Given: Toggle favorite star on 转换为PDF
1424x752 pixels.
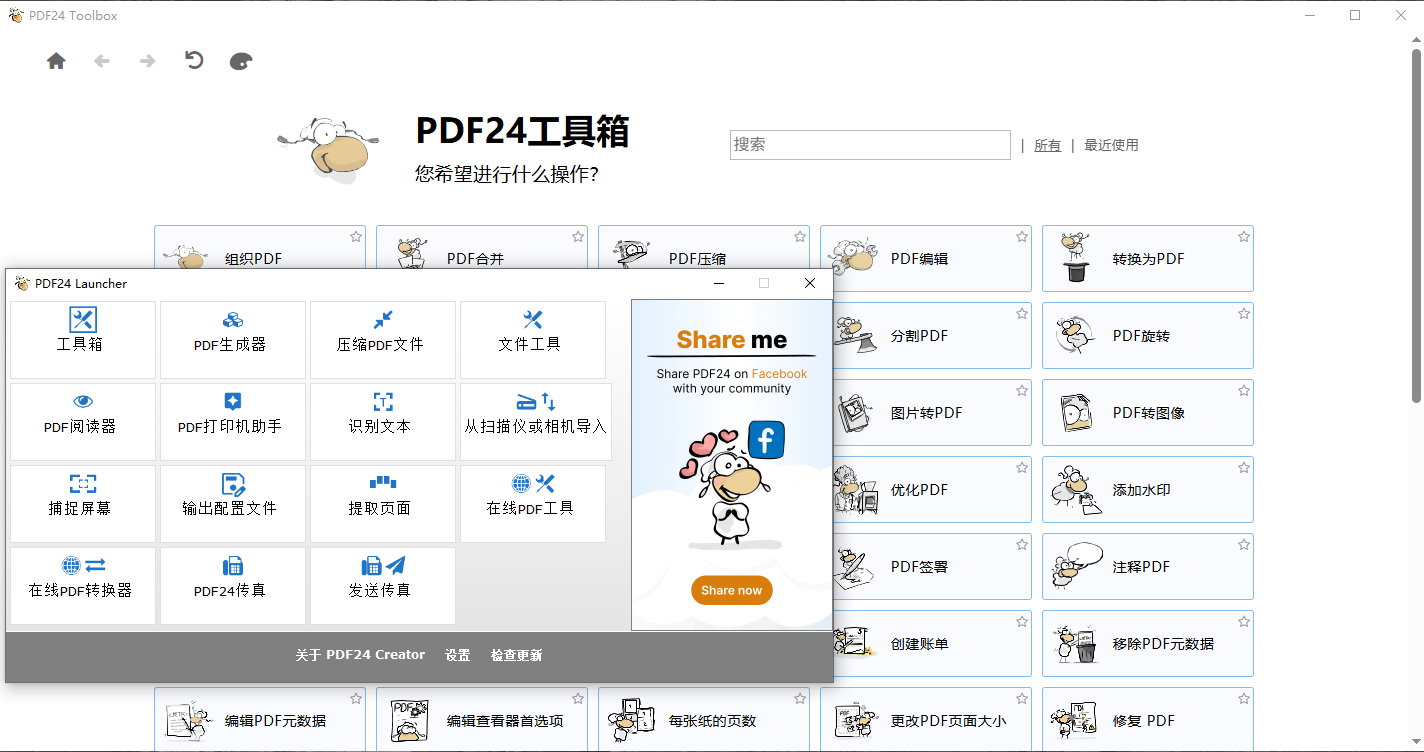Looking at the screenshot, I should point(1244,237).
